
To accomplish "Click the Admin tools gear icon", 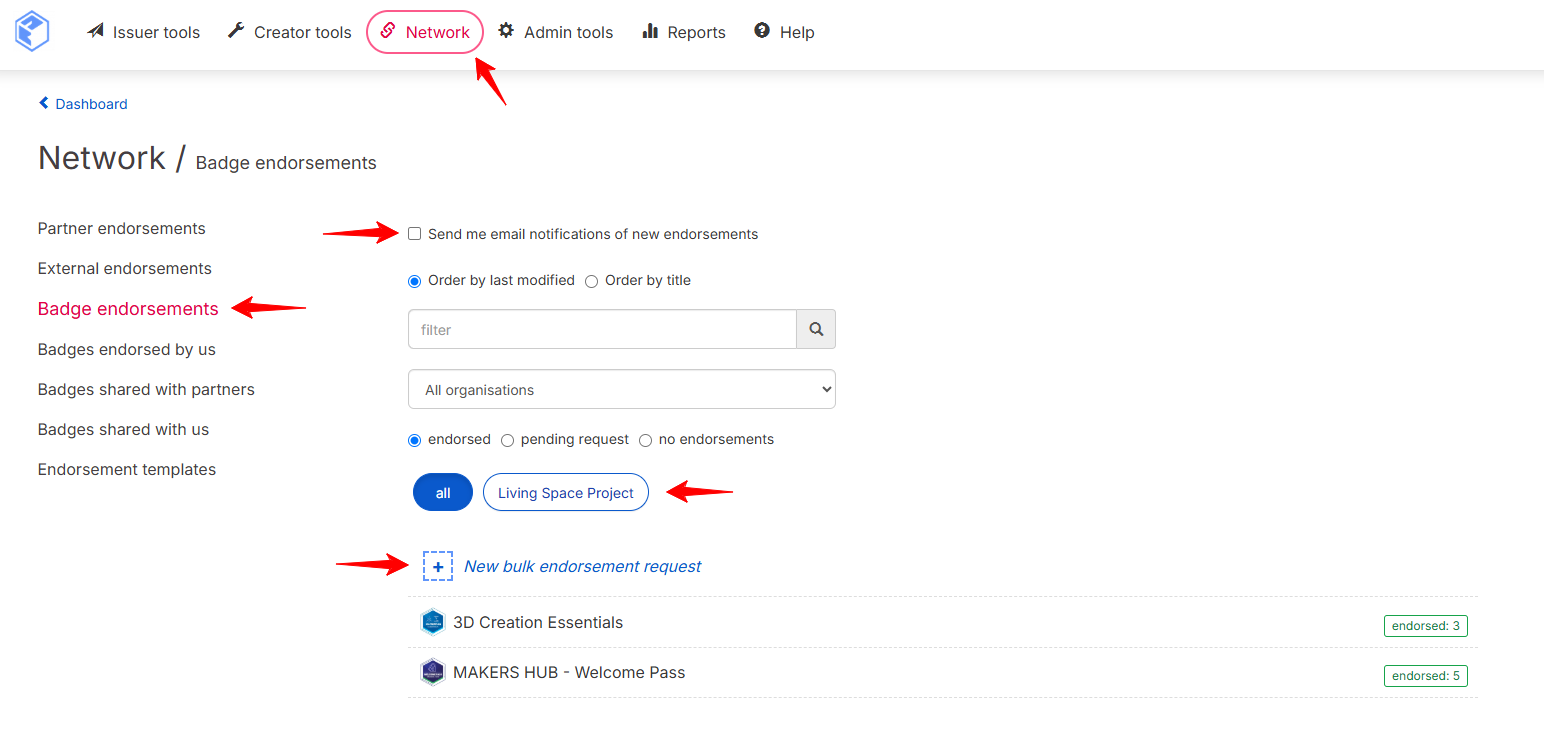I will pyautogui.click(x=506, y=31).
